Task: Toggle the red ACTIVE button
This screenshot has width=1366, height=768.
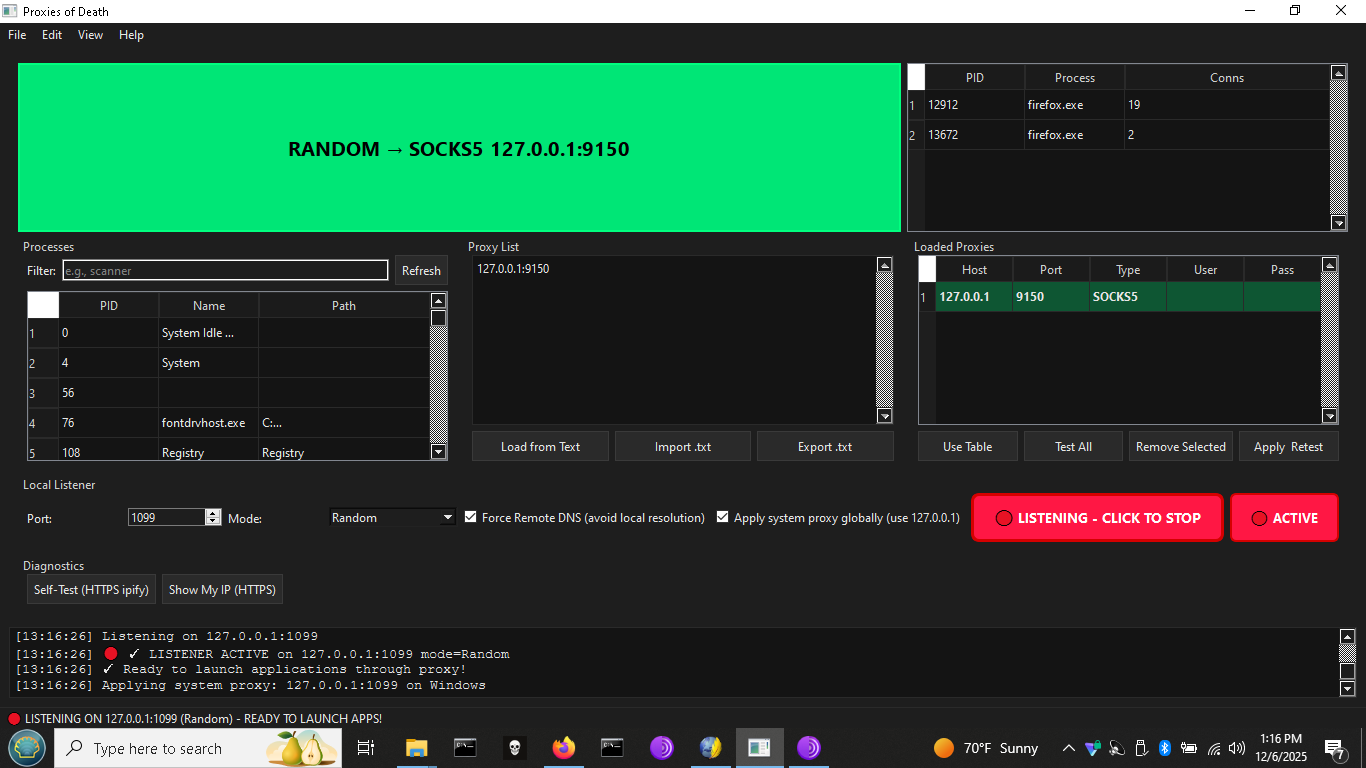Action: click(x=1284, y=518)
